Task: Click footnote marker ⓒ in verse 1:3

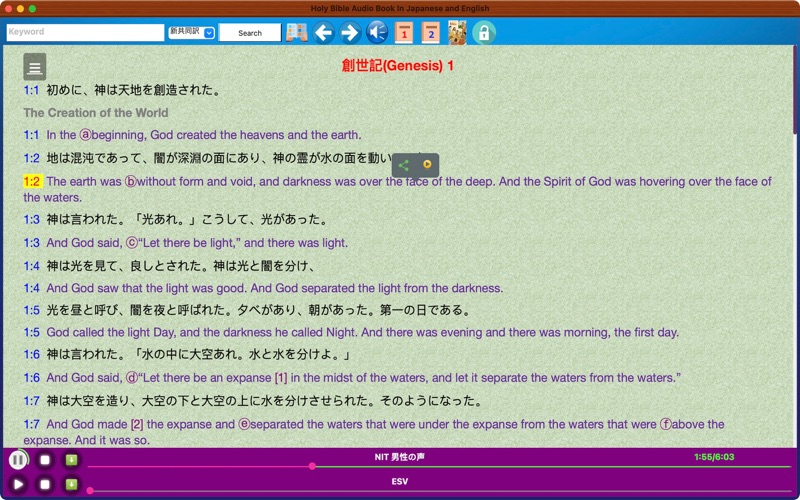Action: [132, 243]
